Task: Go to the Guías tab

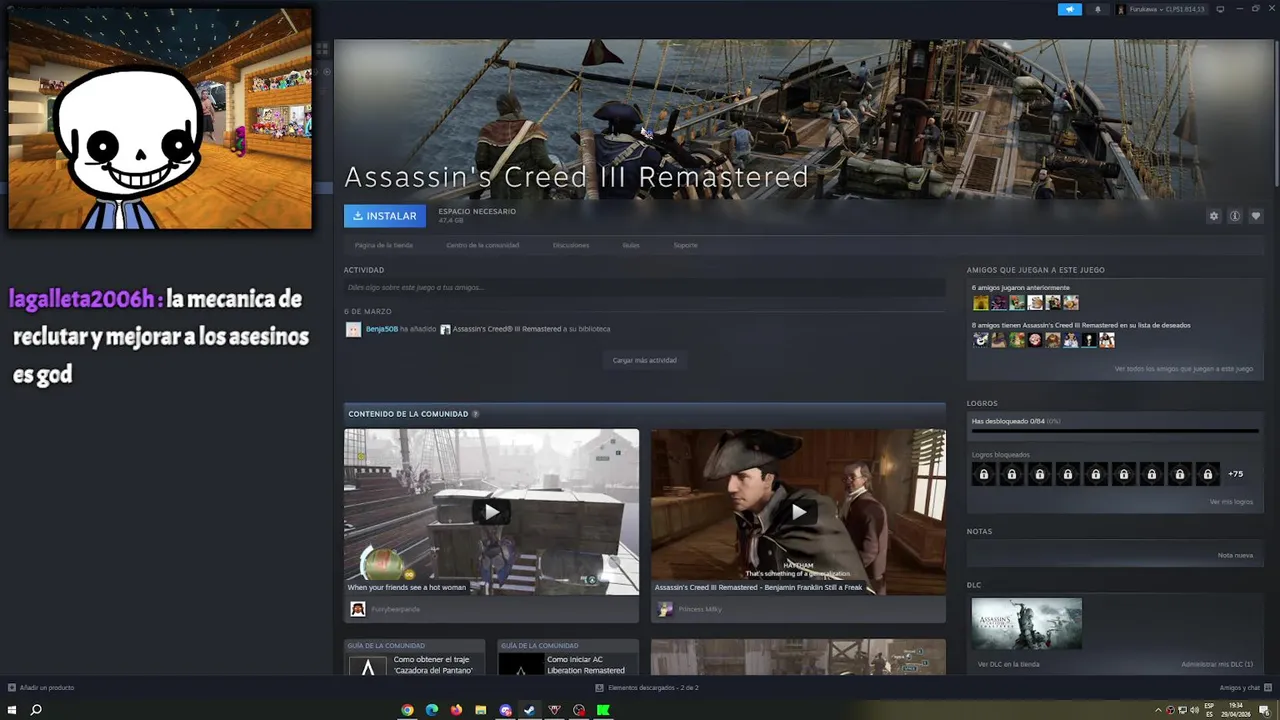Action: coord(631,245)
